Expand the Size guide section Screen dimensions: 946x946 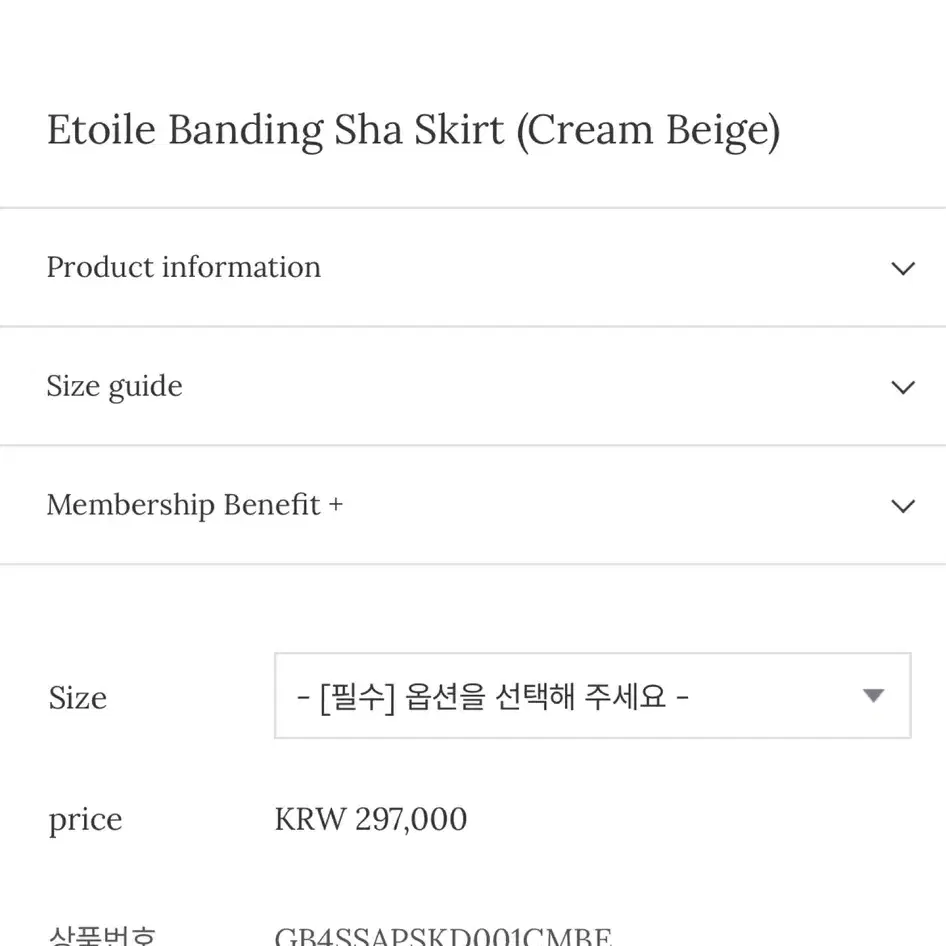(473, 386)
